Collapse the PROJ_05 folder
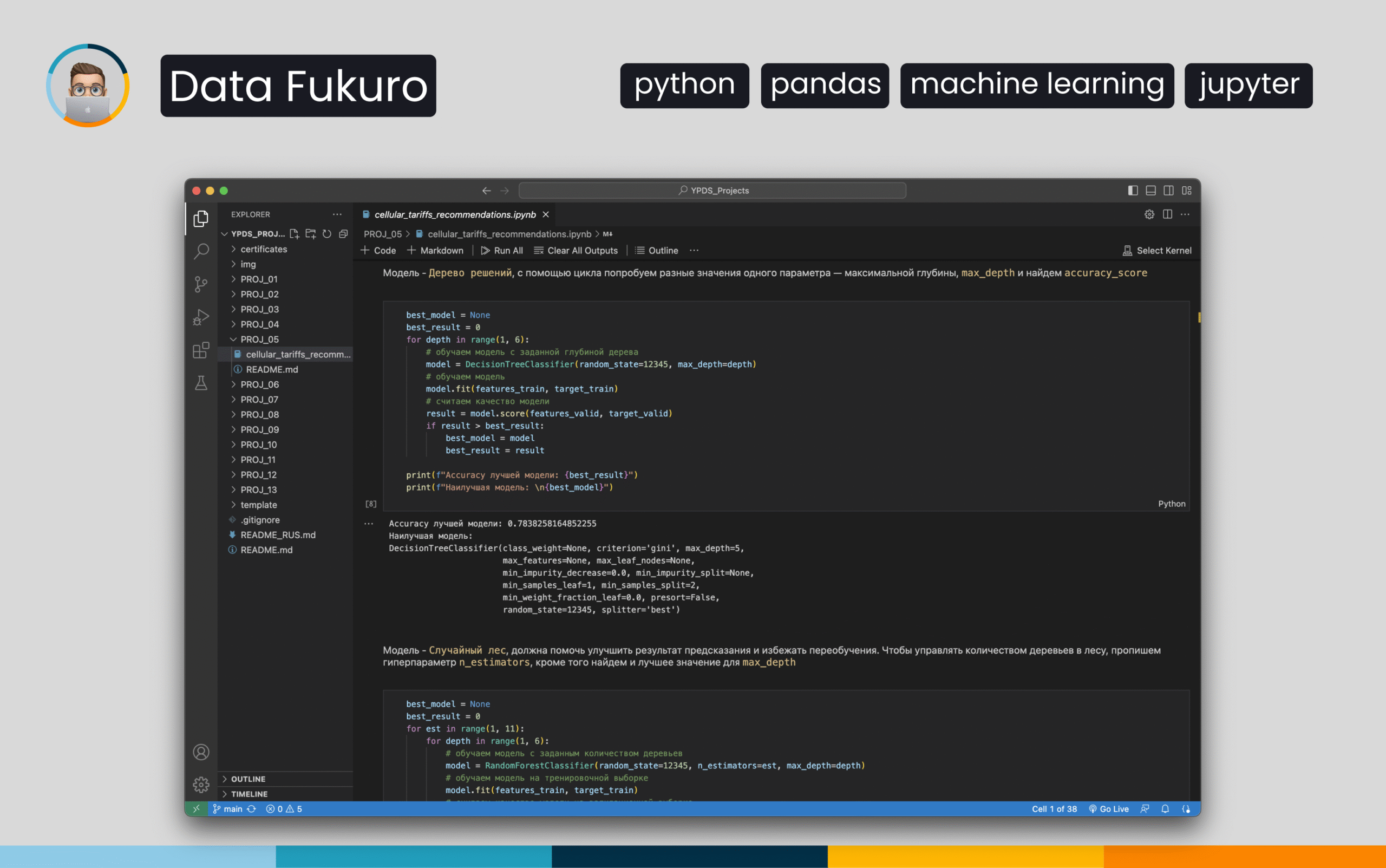 [259, 340]
